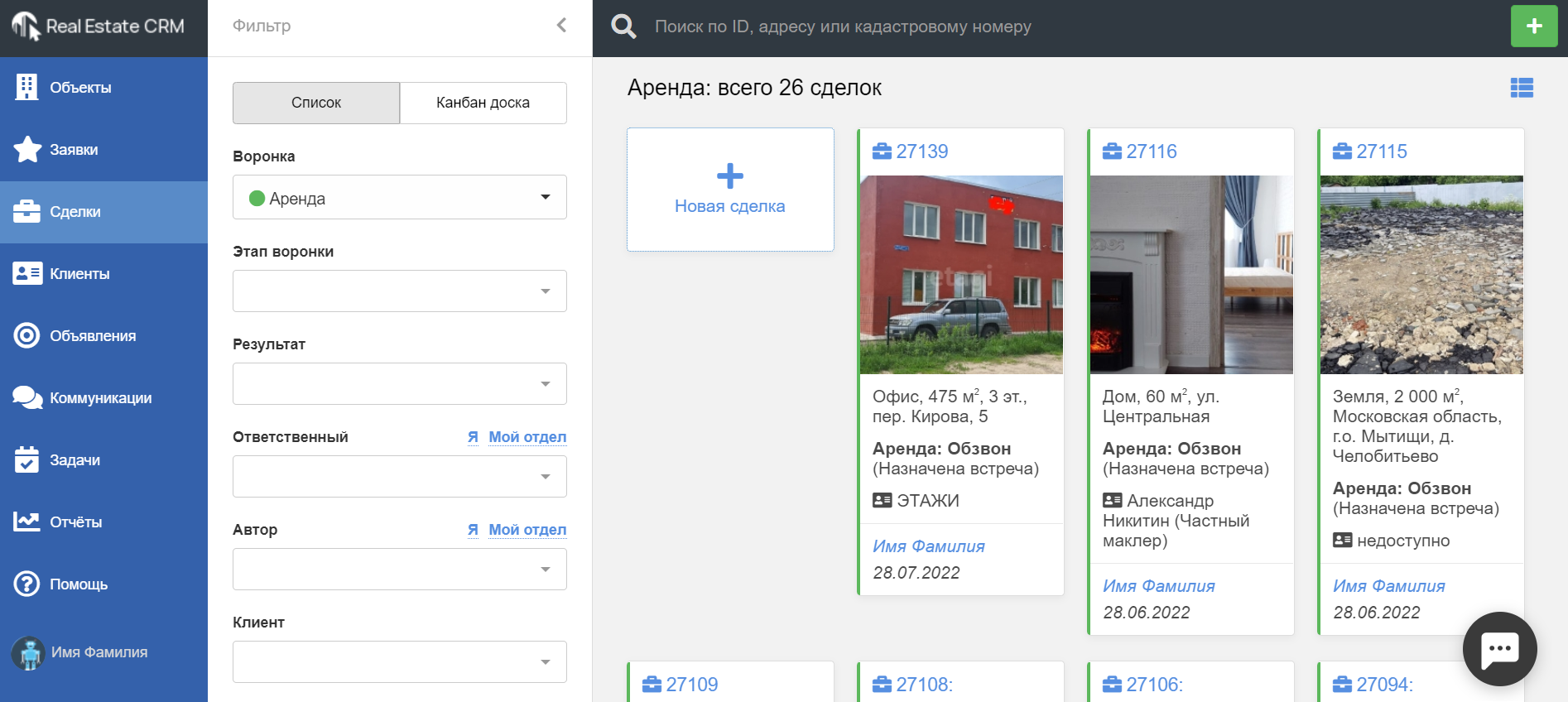Click contact icon next to недоступно

1343,541
